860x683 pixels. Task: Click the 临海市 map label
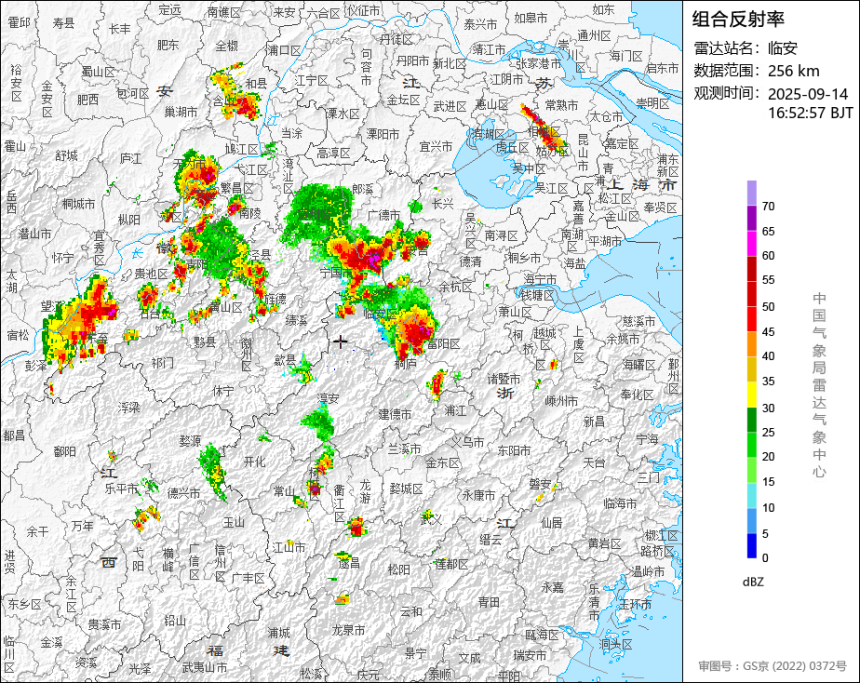(x=620, y=503)
